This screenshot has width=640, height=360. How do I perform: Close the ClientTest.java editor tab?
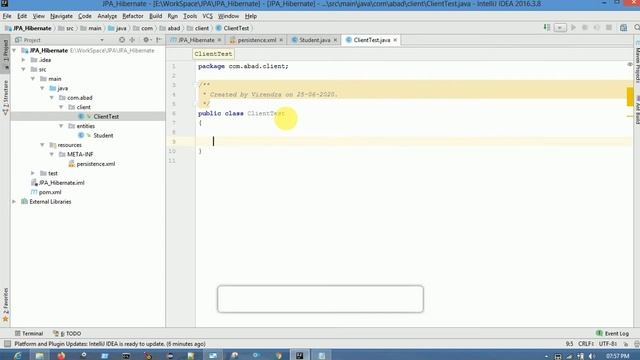(x=395, y=40)
